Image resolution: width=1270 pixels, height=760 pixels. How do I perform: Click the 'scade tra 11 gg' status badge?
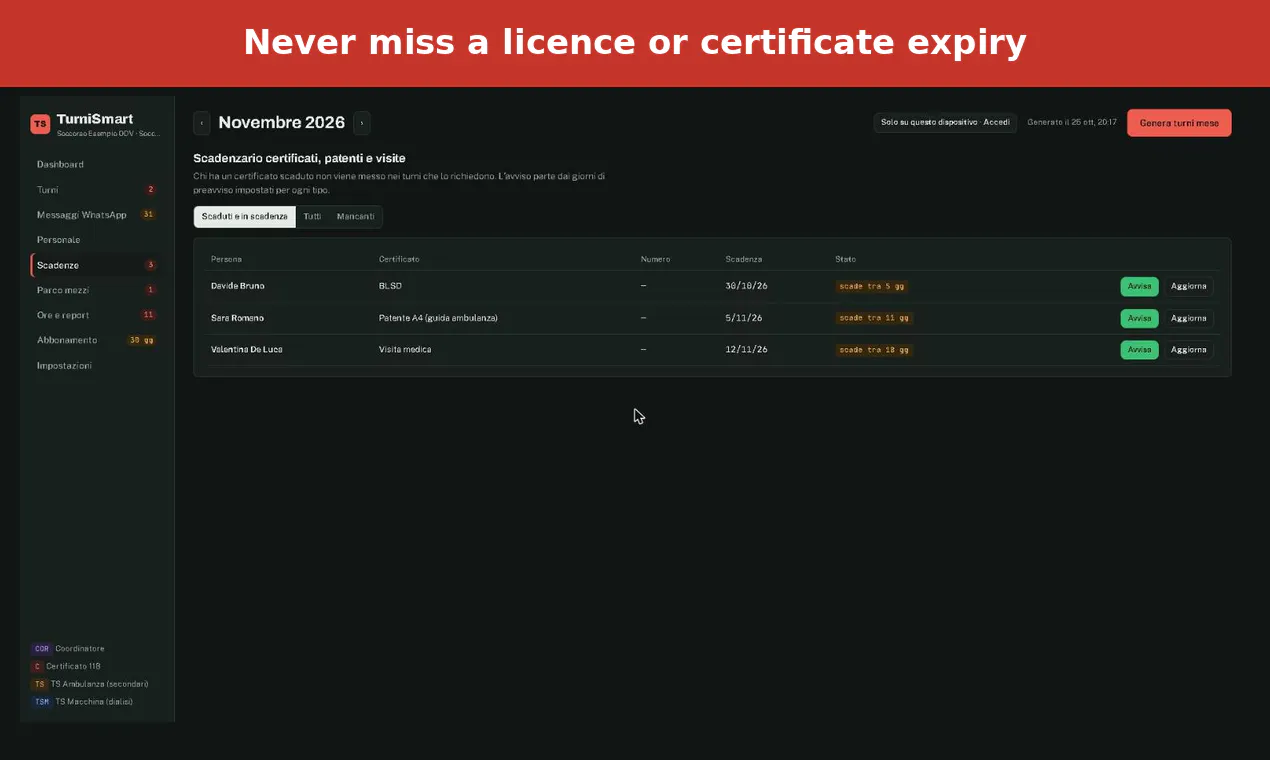(x=874, y=318)
